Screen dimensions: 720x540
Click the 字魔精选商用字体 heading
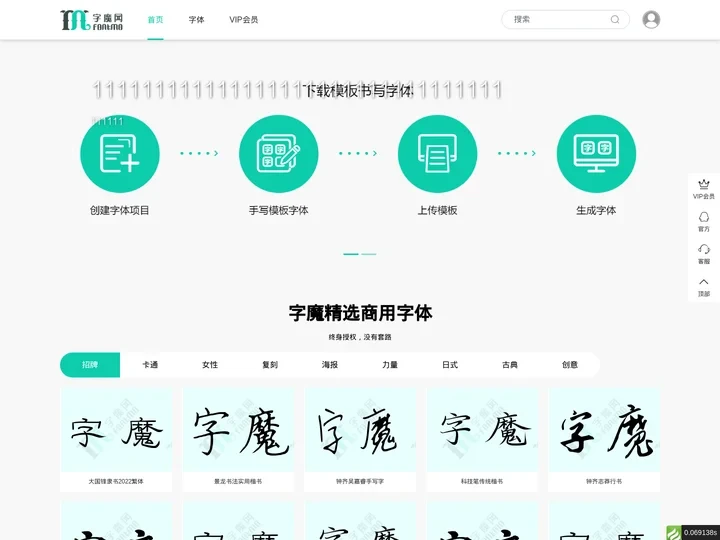point(360,313)
